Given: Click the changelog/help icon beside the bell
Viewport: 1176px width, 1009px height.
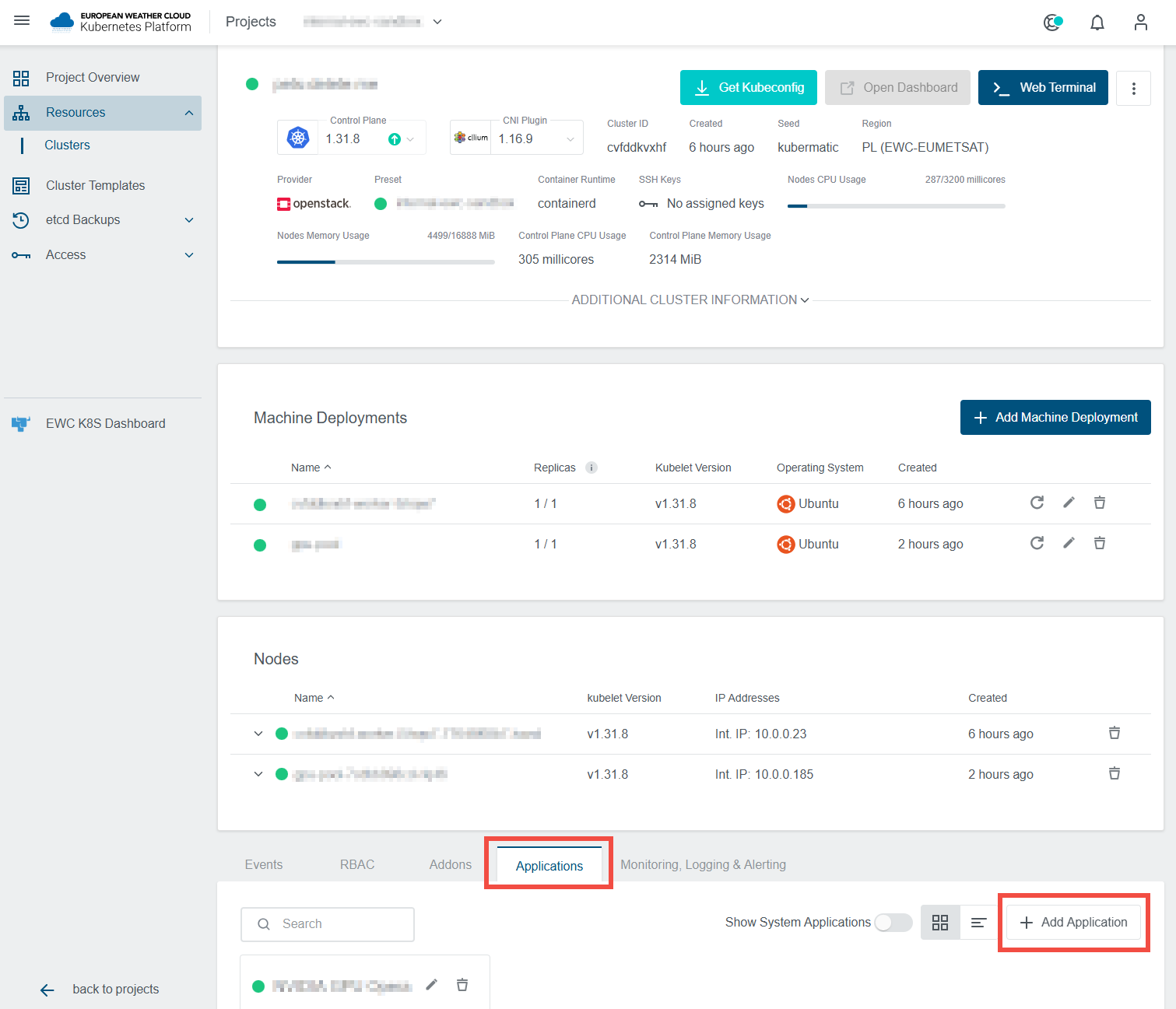Looking at the screenshot, I should 1052,23.
